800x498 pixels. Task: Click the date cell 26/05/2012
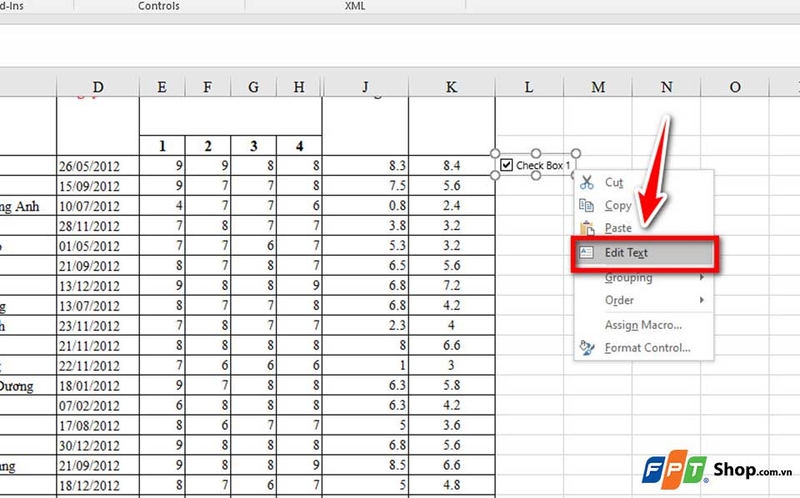coord(98,166)
